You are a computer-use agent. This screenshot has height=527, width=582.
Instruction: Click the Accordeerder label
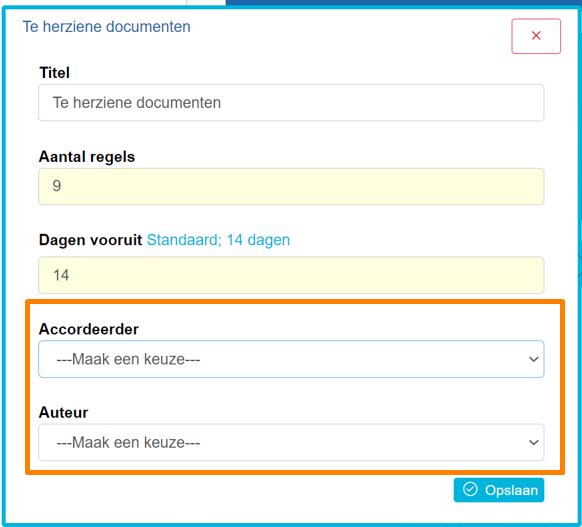coord(89,329)
